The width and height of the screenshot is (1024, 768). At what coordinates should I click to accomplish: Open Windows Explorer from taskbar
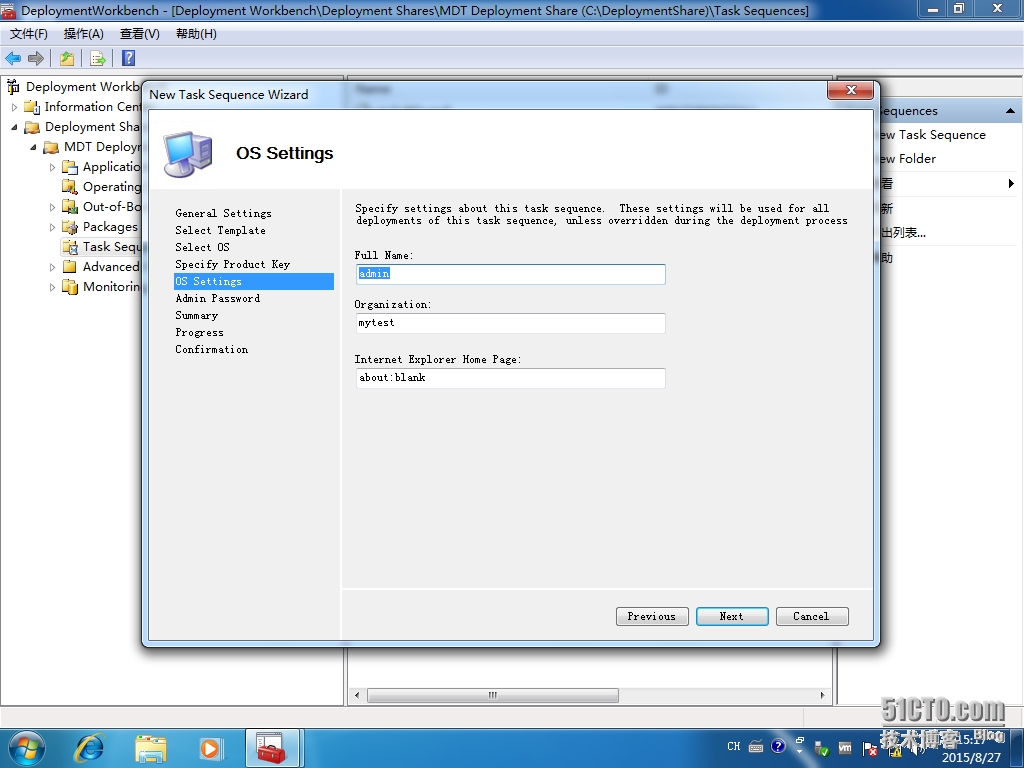pos(151,748)
